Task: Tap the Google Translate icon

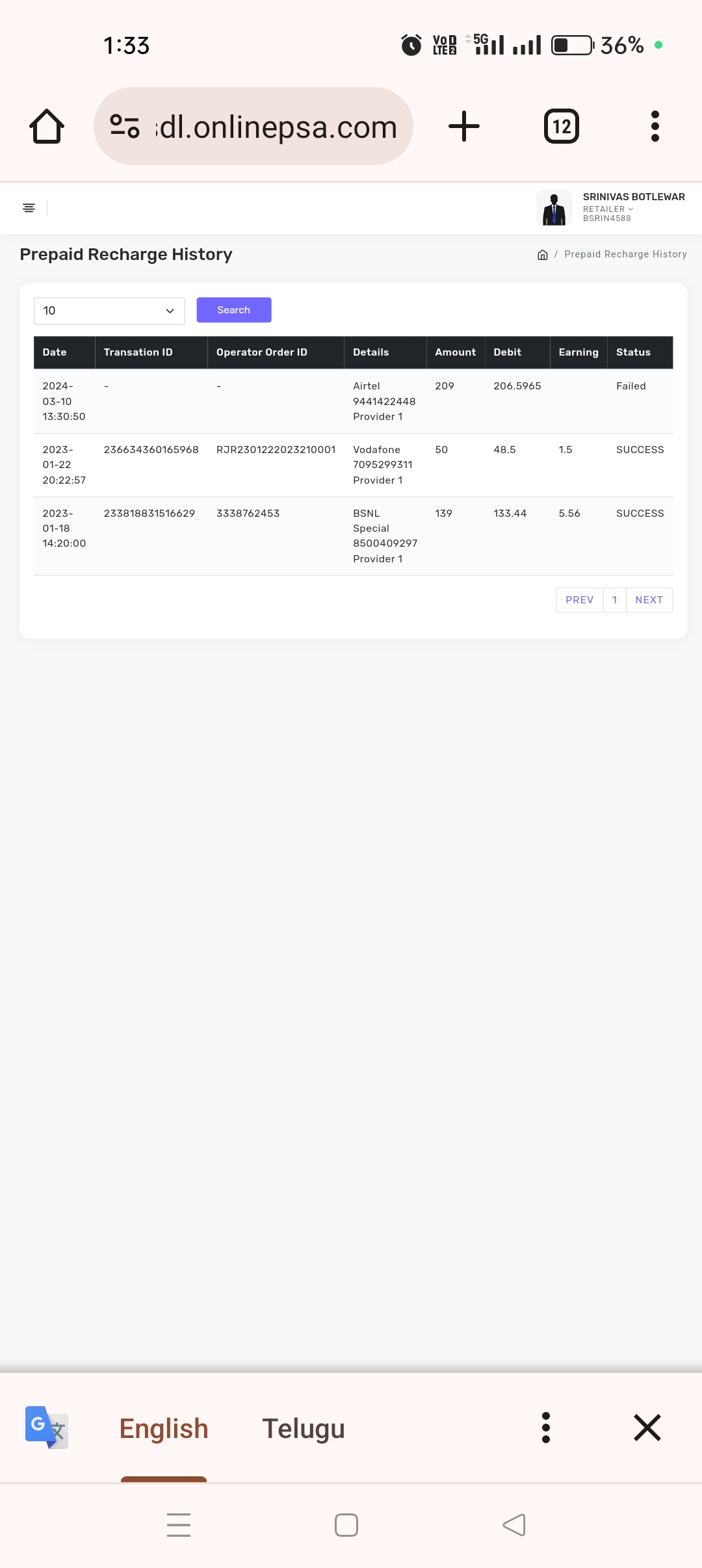Action: pos(46,1428)
